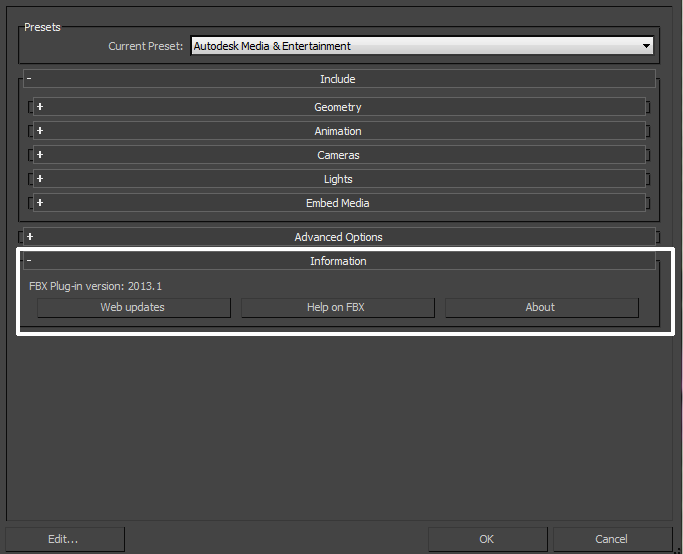Expand the Embed Media title bar
The image size is (683, 554).
click(338, 203)
